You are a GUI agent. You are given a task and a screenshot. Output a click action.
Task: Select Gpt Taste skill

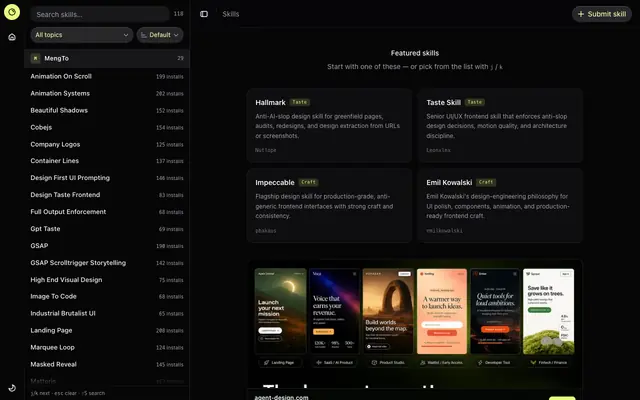click(107, 229)
